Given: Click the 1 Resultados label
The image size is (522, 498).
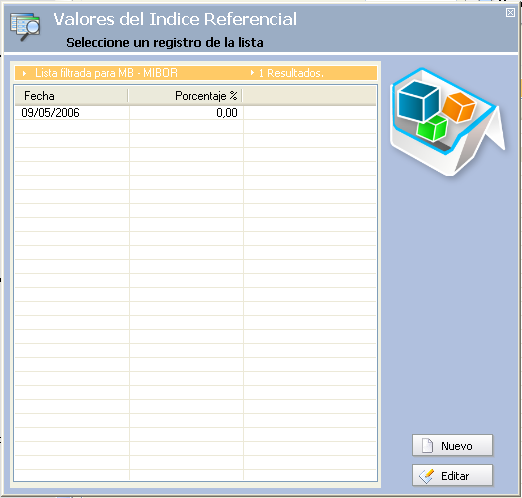Looking at the screenshot, I should (x=291, y=73).
